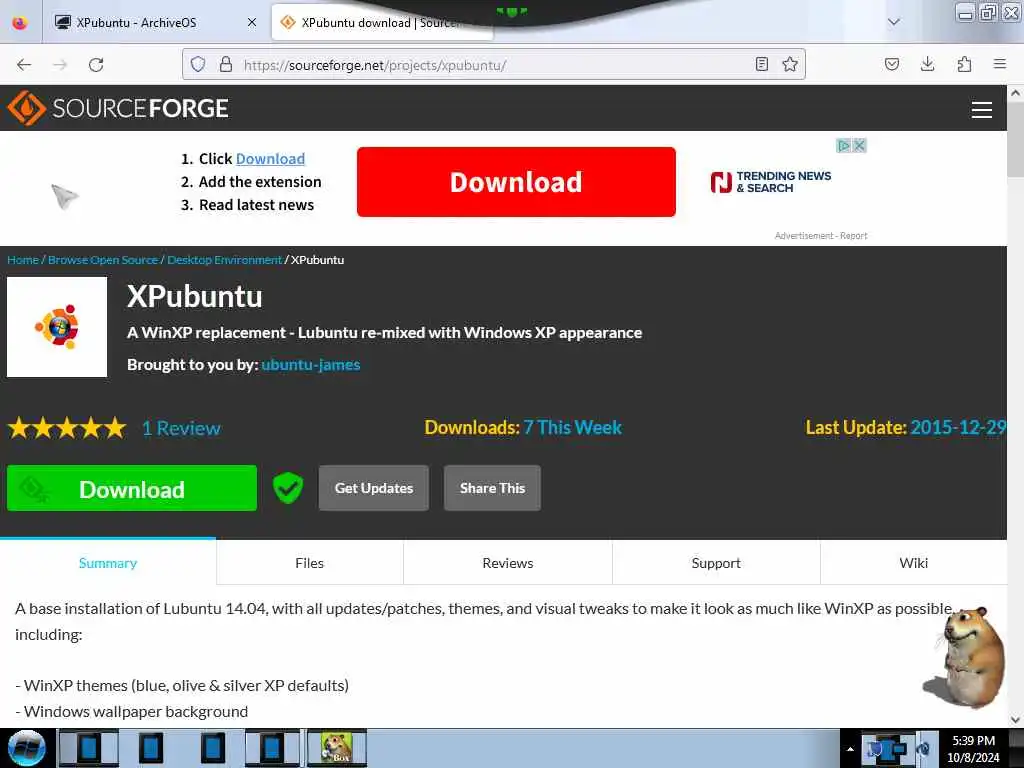Click the paper plane ad icon
The height and width of the screenshot is (768, 1024).
pos(65,196)
